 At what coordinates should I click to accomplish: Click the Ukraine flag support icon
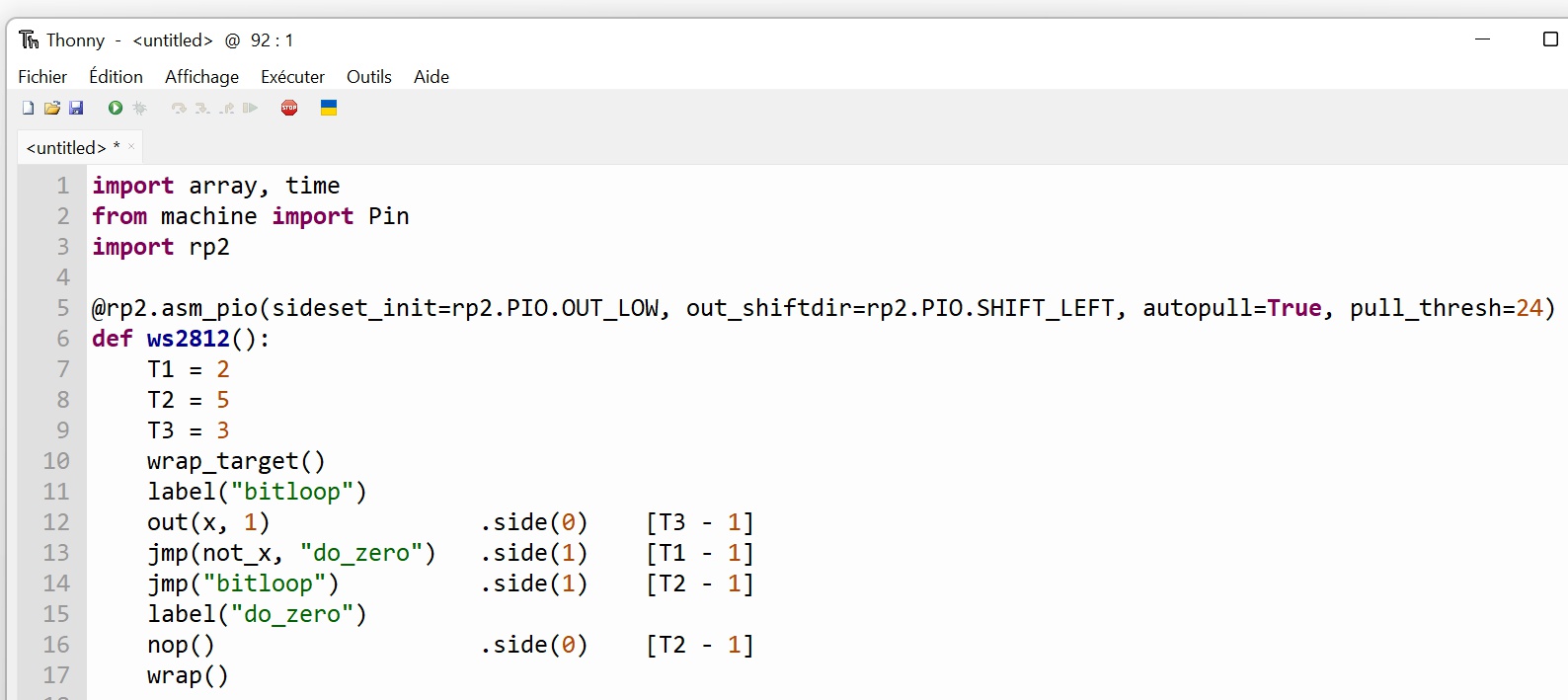[329, 108]
